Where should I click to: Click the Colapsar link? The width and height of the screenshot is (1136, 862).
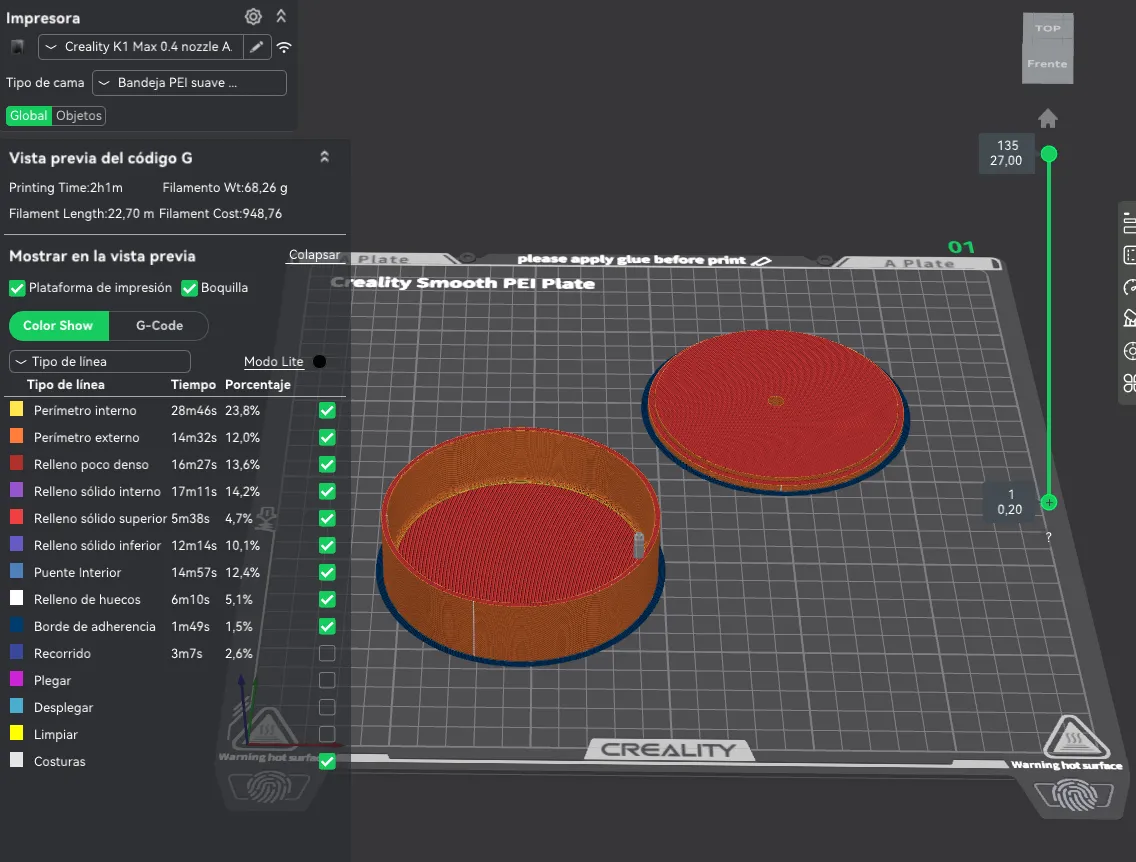click(x=314, y=254)
